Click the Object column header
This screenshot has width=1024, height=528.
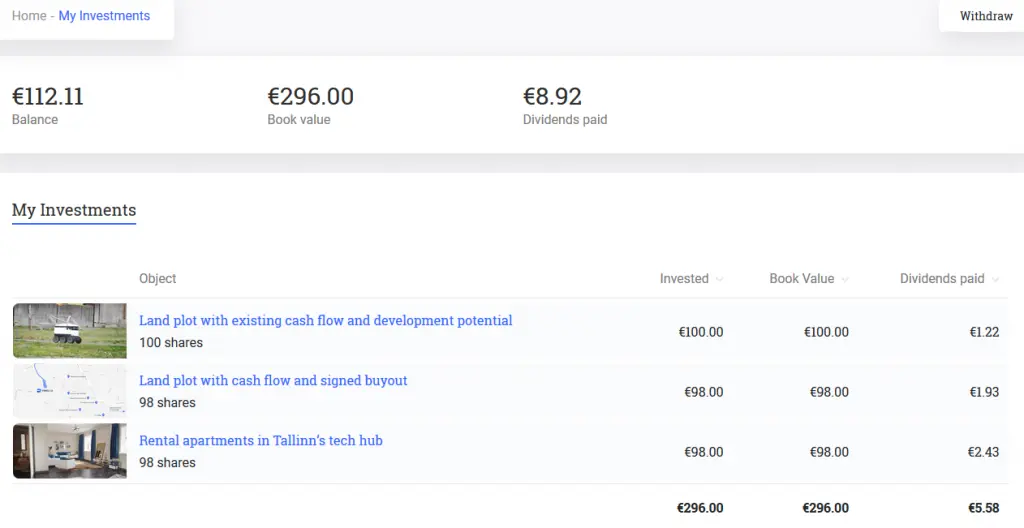(157, 278)
